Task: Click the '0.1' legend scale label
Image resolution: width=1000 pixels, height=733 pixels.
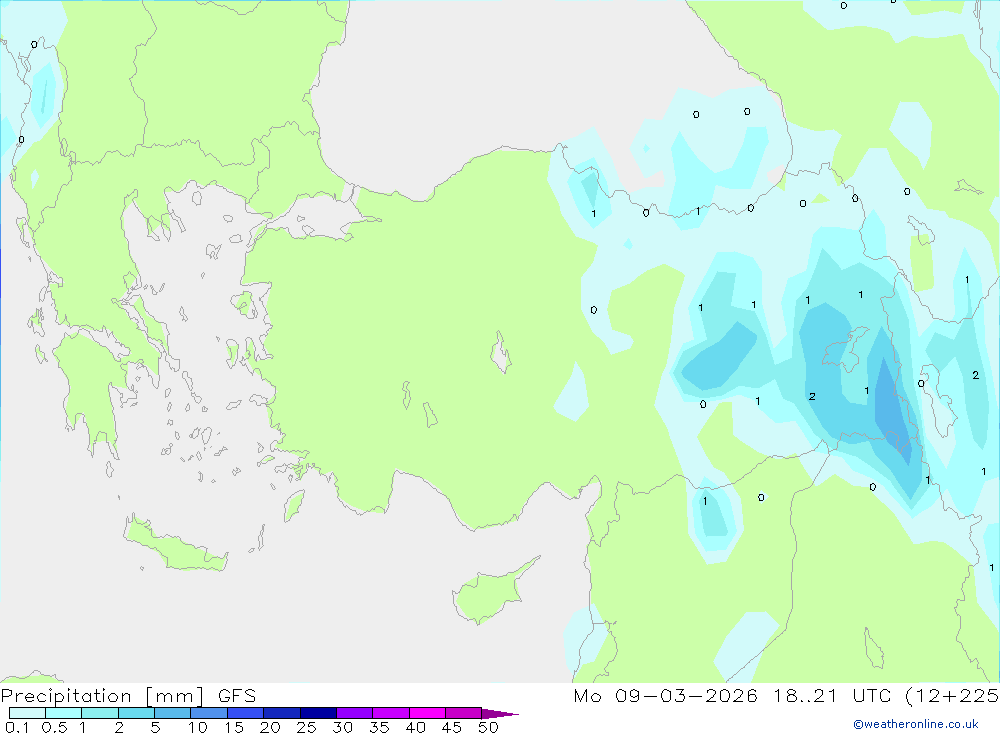Action: pyautogui.click(x=17, y=727)
